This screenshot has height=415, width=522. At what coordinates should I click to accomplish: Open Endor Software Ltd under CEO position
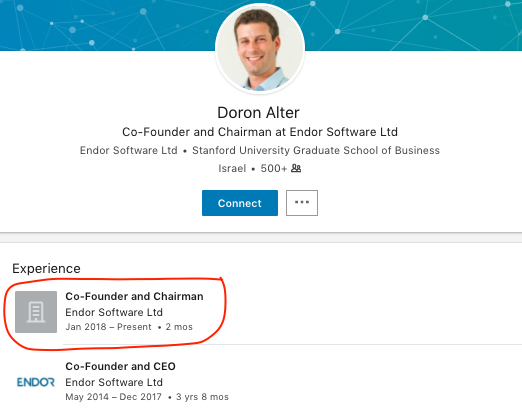point(114,382)
